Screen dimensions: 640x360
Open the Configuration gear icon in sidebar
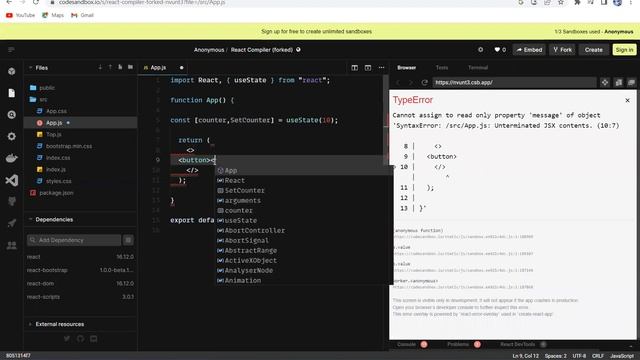(11, 136)
